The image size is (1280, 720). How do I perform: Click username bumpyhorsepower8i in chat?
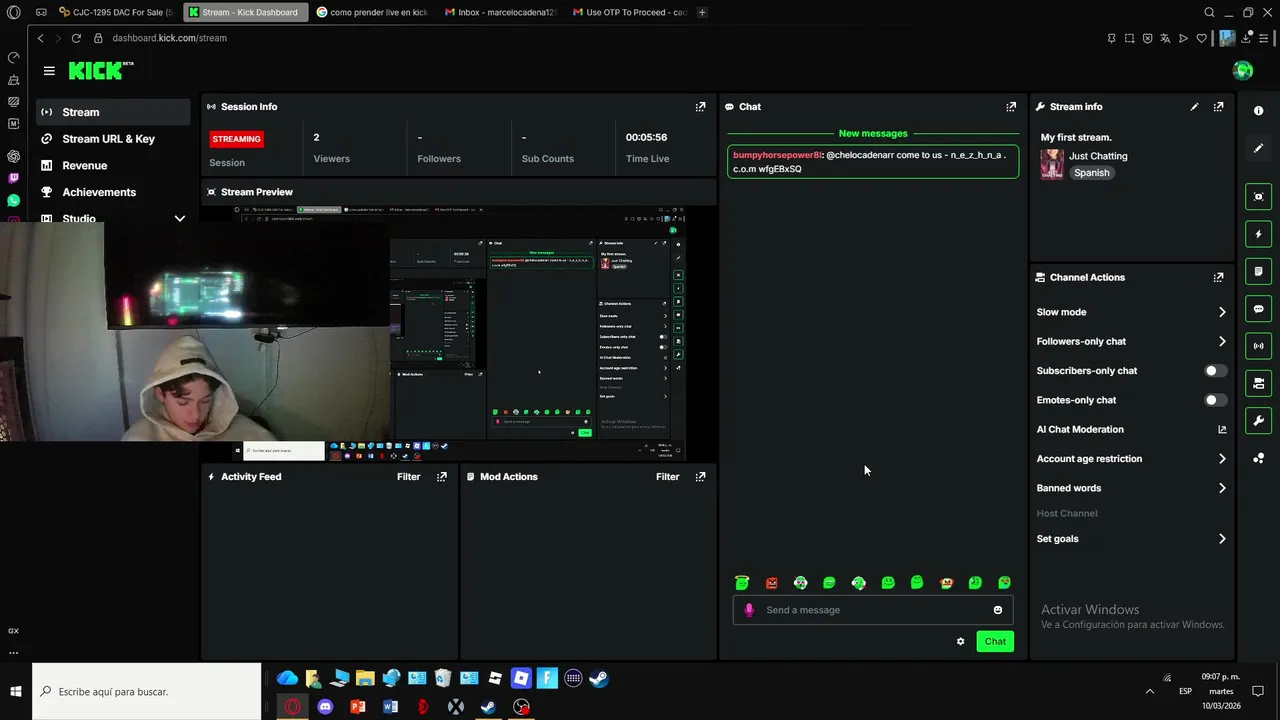(x=777, y=155)
